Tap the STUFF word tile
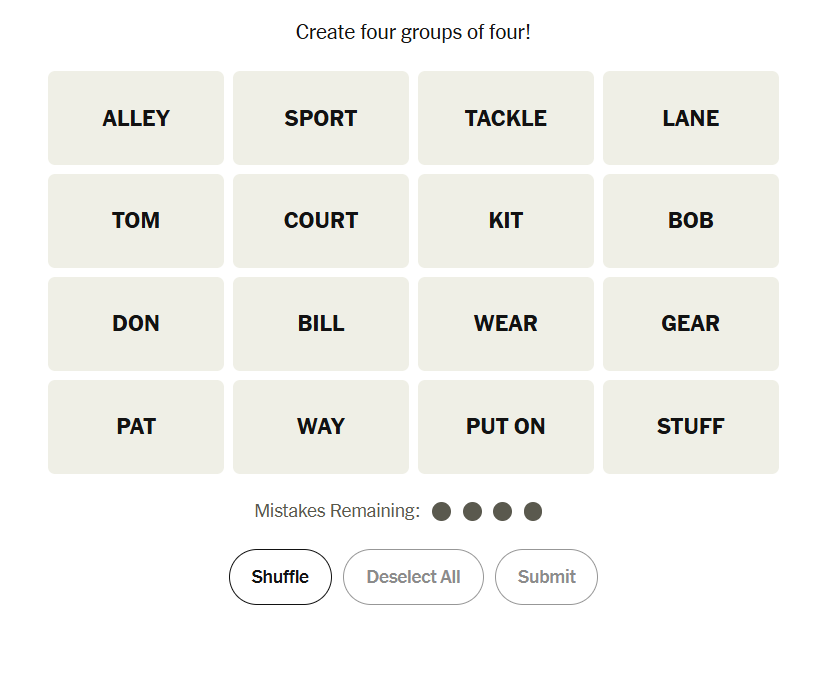The height and width of the screenshot is (673, 825). click(x=691, y=427)
